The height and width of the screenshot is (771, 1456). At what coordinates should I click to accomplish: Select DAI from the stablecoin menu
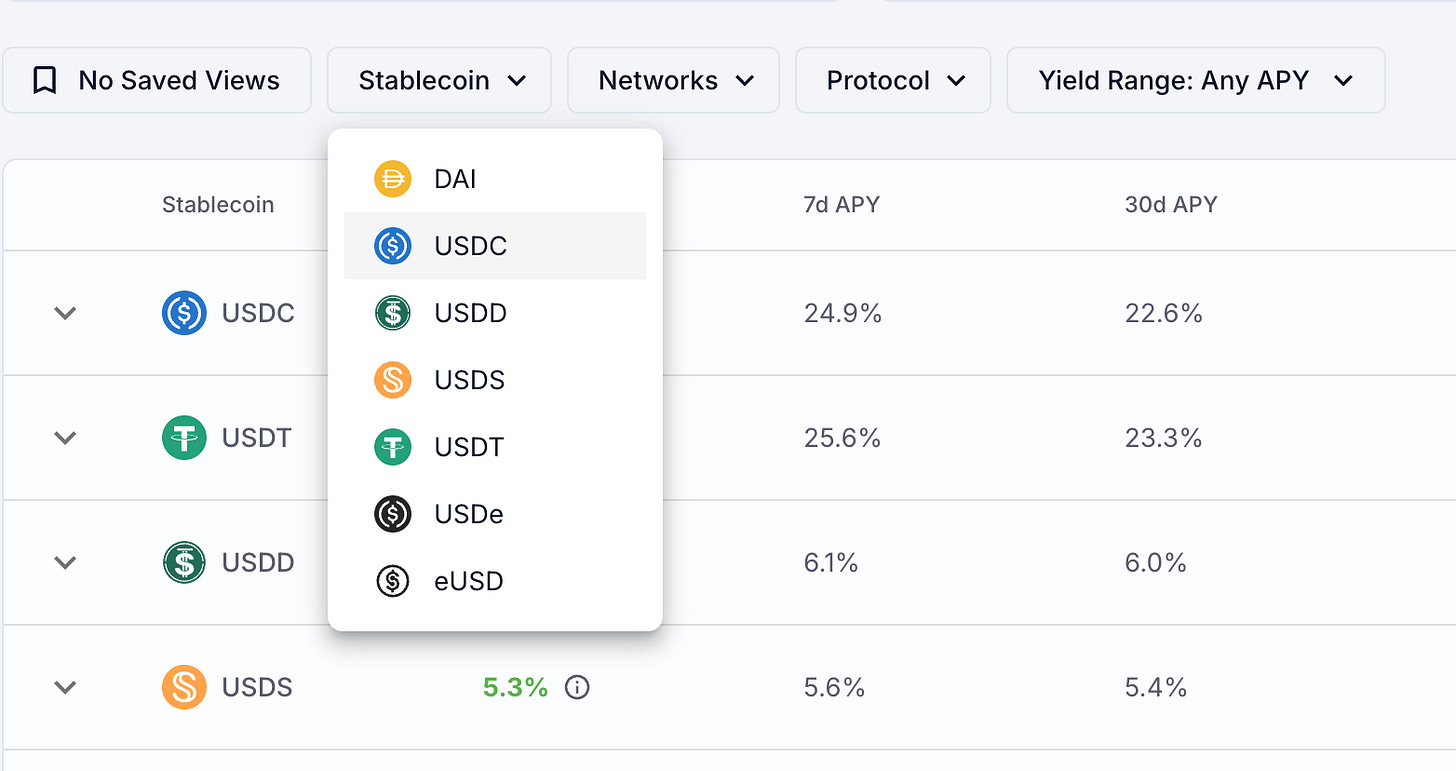tap(495, 179)
